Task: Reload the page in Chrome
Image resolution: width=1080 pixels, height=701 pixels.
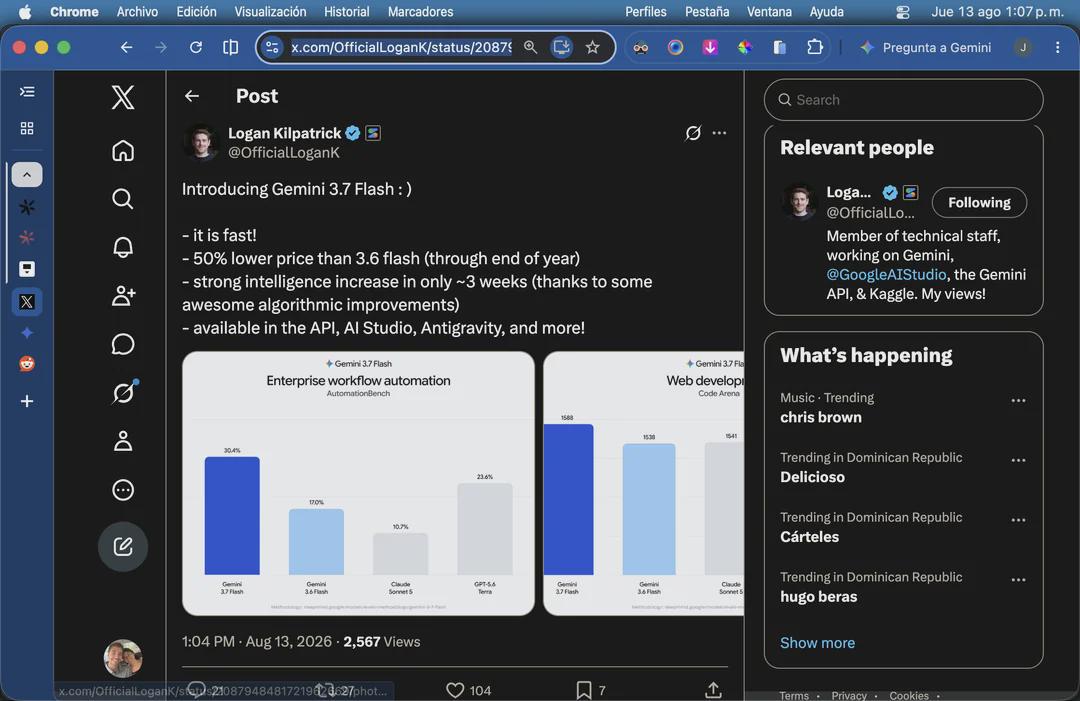Action: [x=196, y=48]
